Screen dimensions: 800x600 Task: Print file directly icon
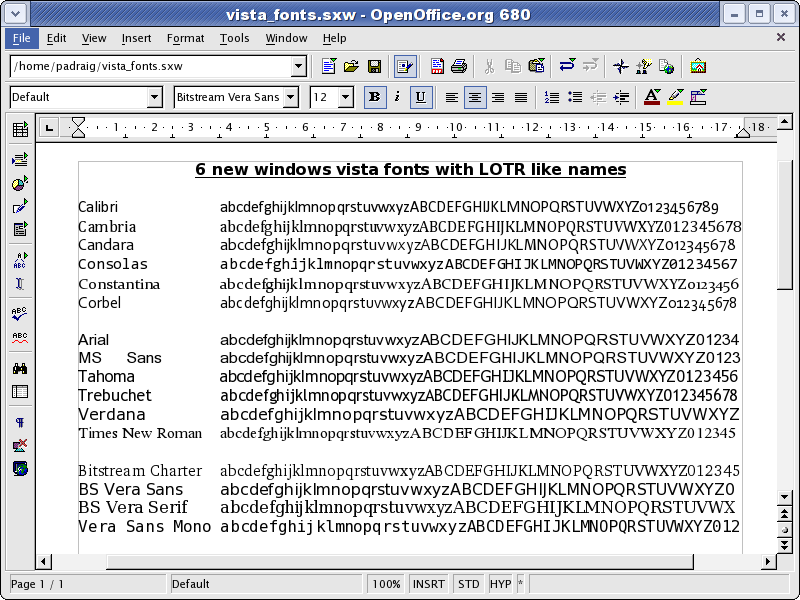459,66
